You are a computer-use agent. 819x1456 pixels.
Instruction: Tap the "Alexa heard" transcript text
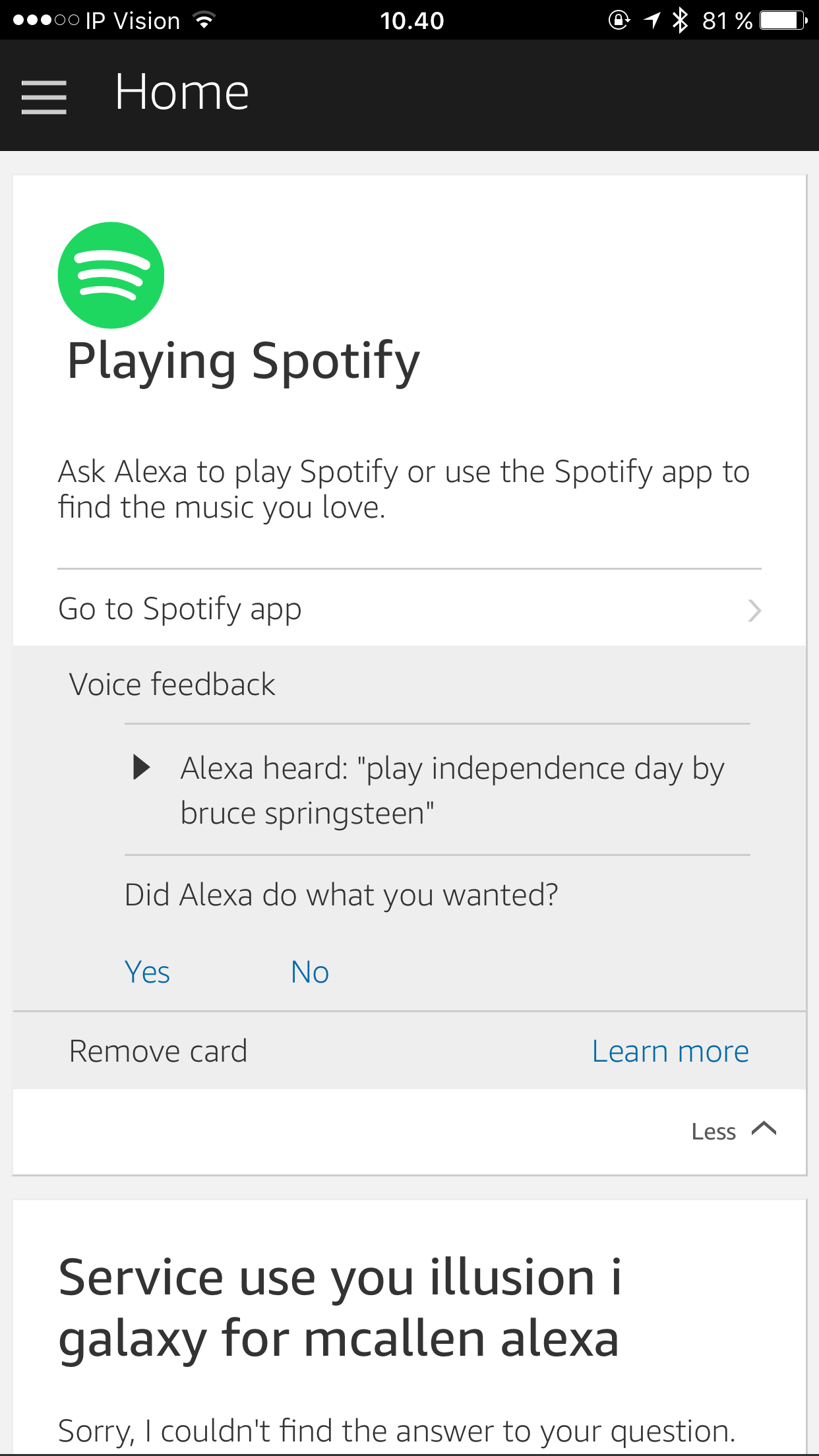[452, 790]
